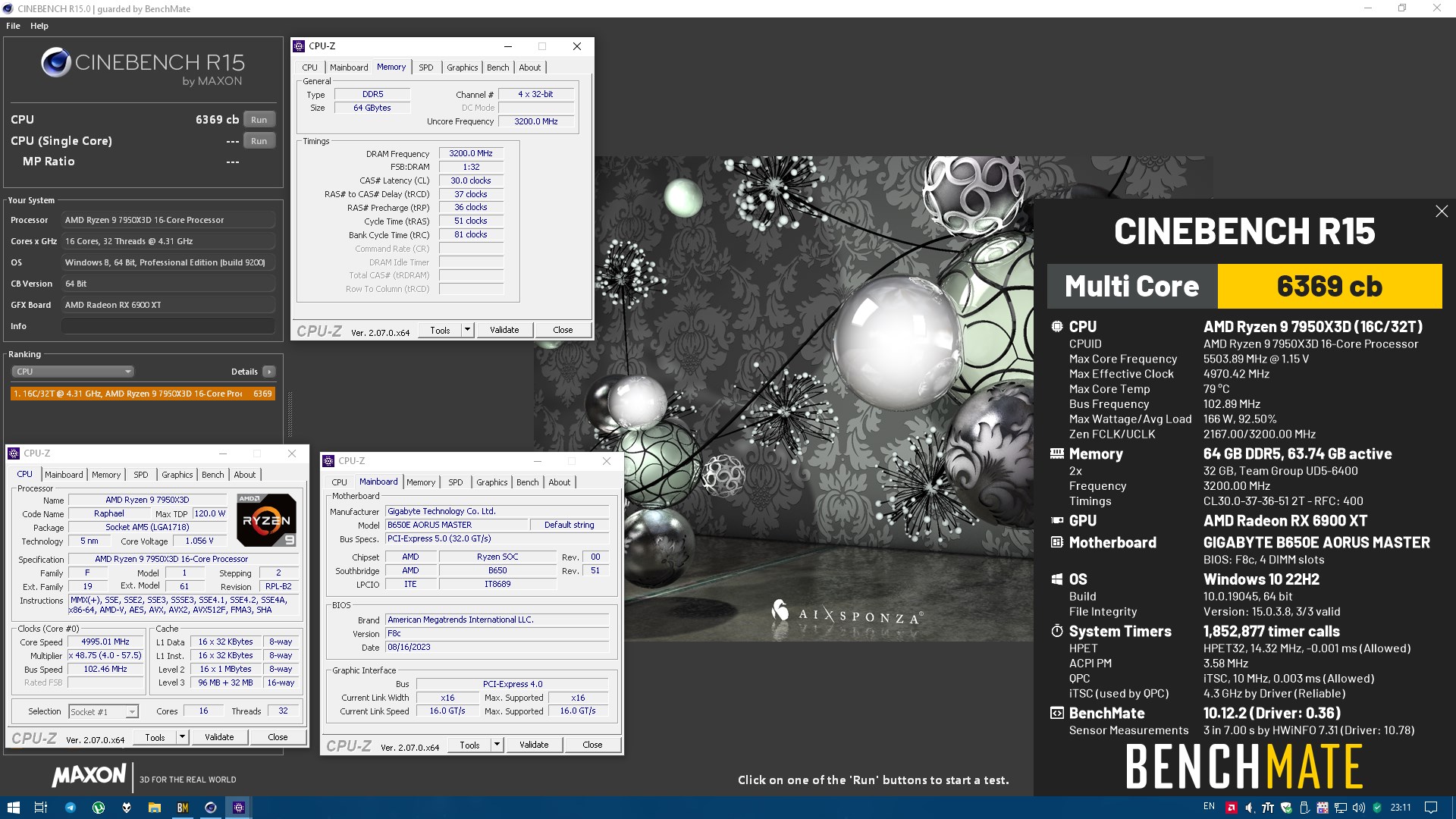Run the CPU Single Core benchmark
1456x819 pixels.
[259, 141]
